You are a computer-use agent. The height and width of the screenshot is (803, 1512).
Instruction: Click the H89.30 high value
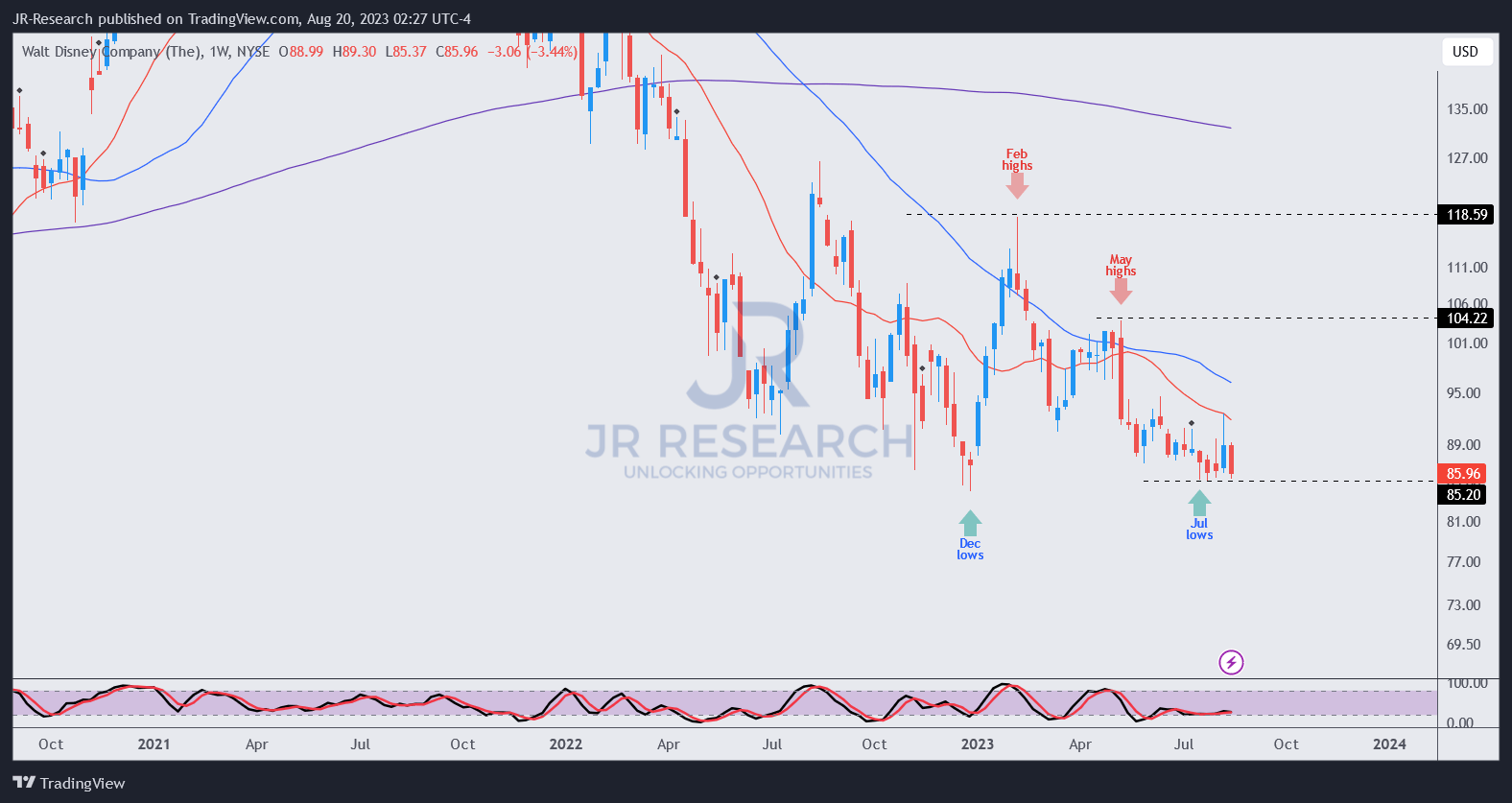(x=355, y=52)
